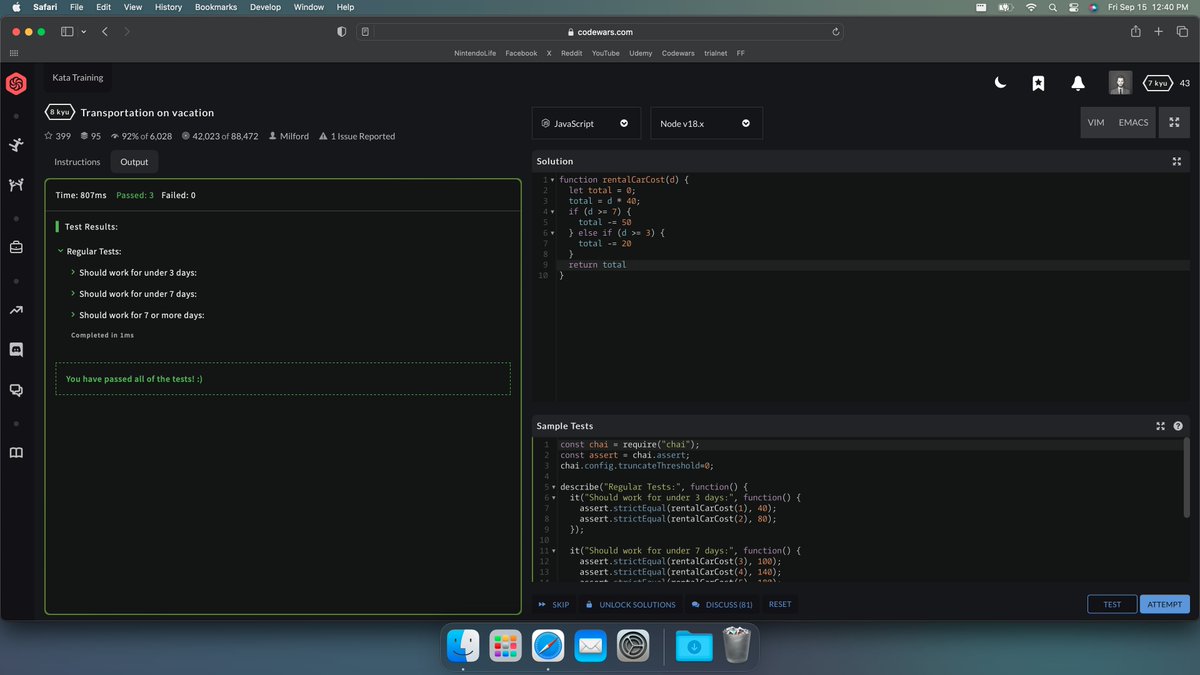This screenshot has height=675, width=1200.
Task: Switch to the Output tab
Action: pos(134,162)
